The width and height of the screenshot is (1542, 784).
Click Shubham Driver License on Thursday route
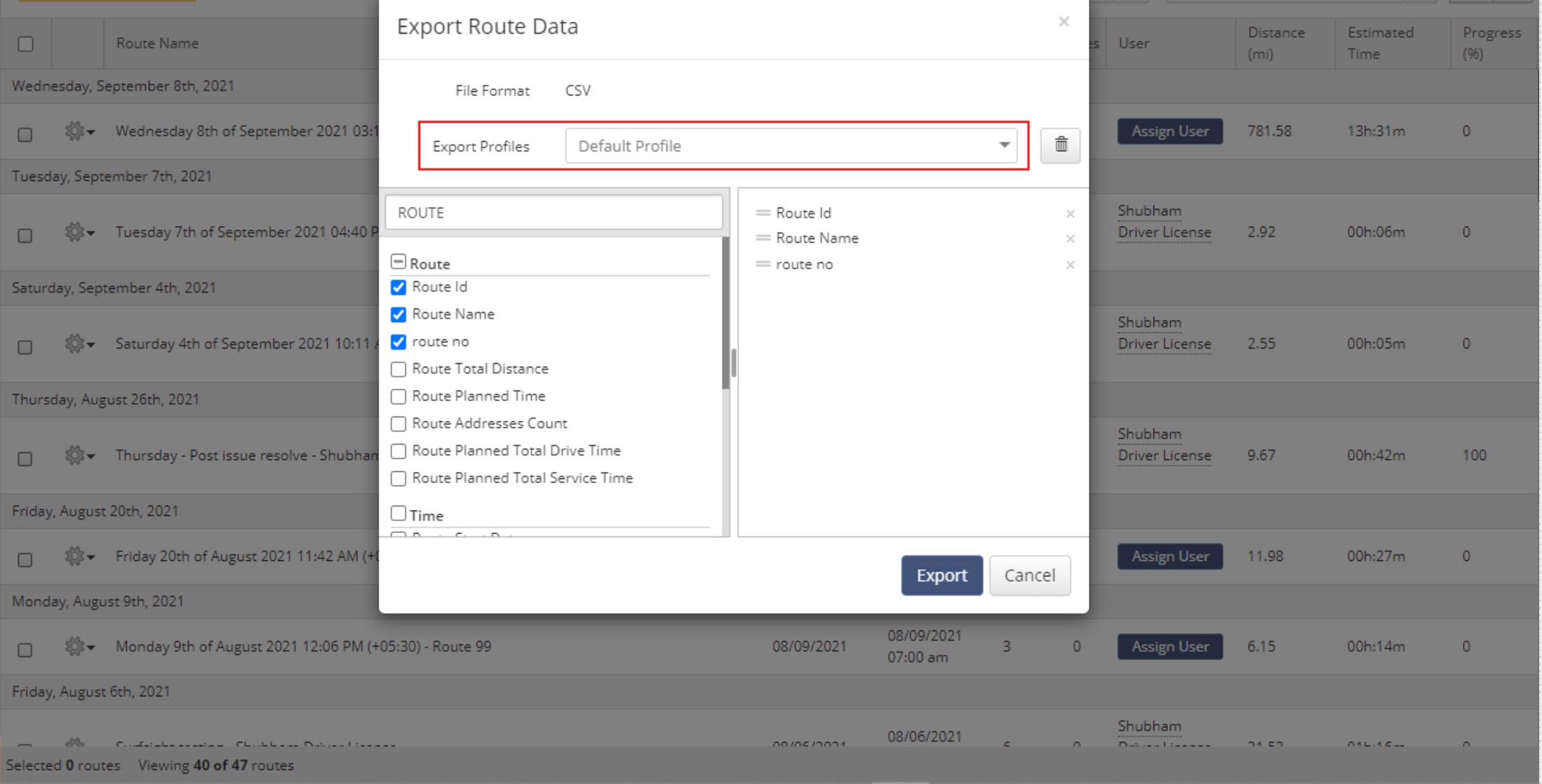click(x=1165, y=445)
